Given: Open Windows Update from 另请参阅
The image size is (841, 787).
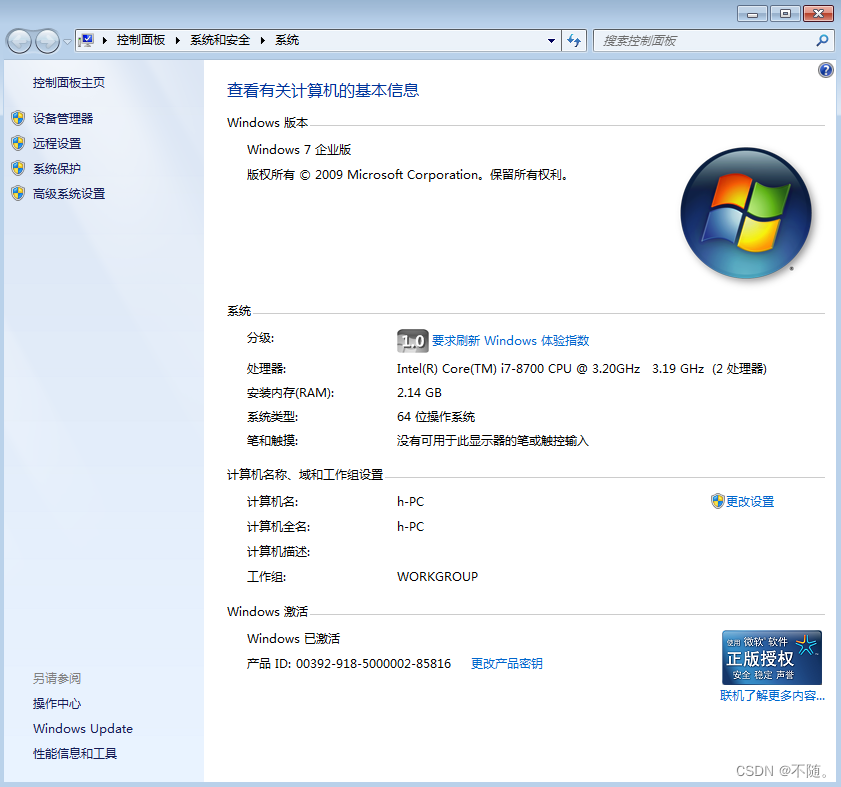Looking at the screenshot, I should click(x=82, y=728).
